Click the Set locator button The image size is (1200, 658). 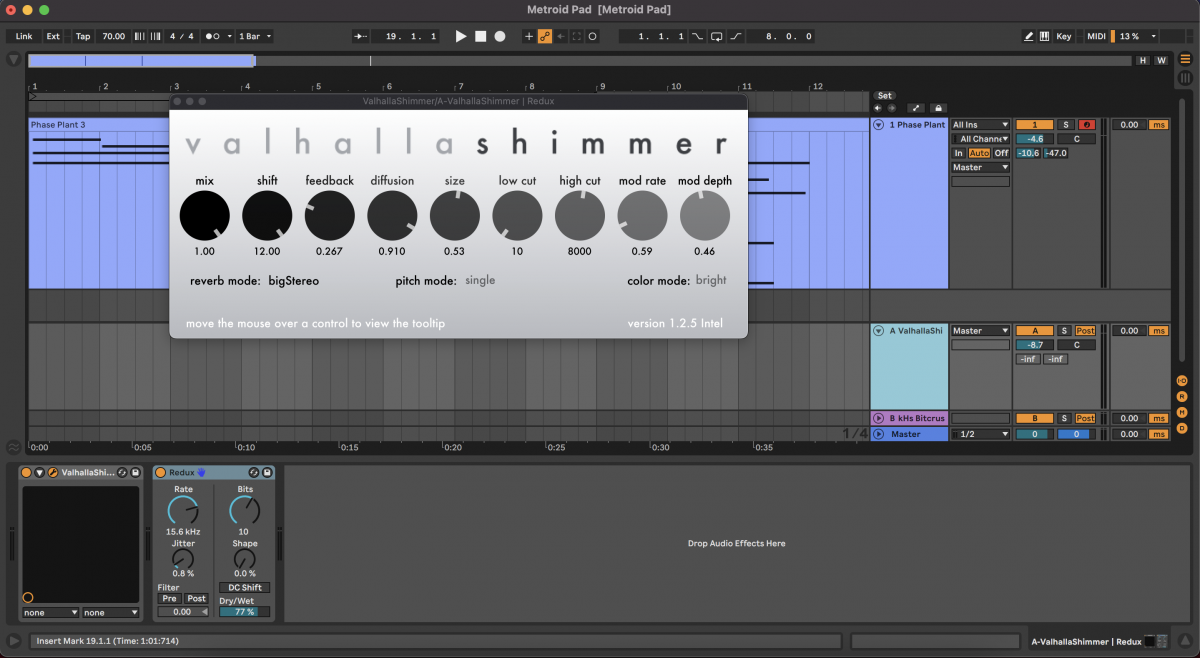pyautogui.click(x=885, y=96)
